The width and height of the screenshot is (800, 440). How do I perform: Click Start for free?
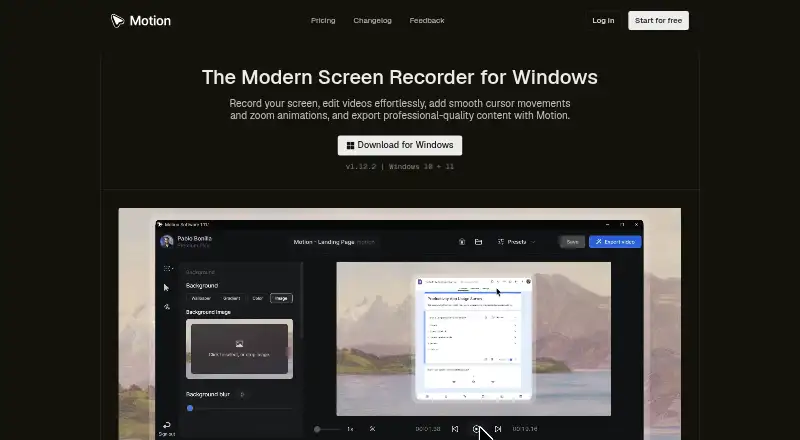pos(658,21)
